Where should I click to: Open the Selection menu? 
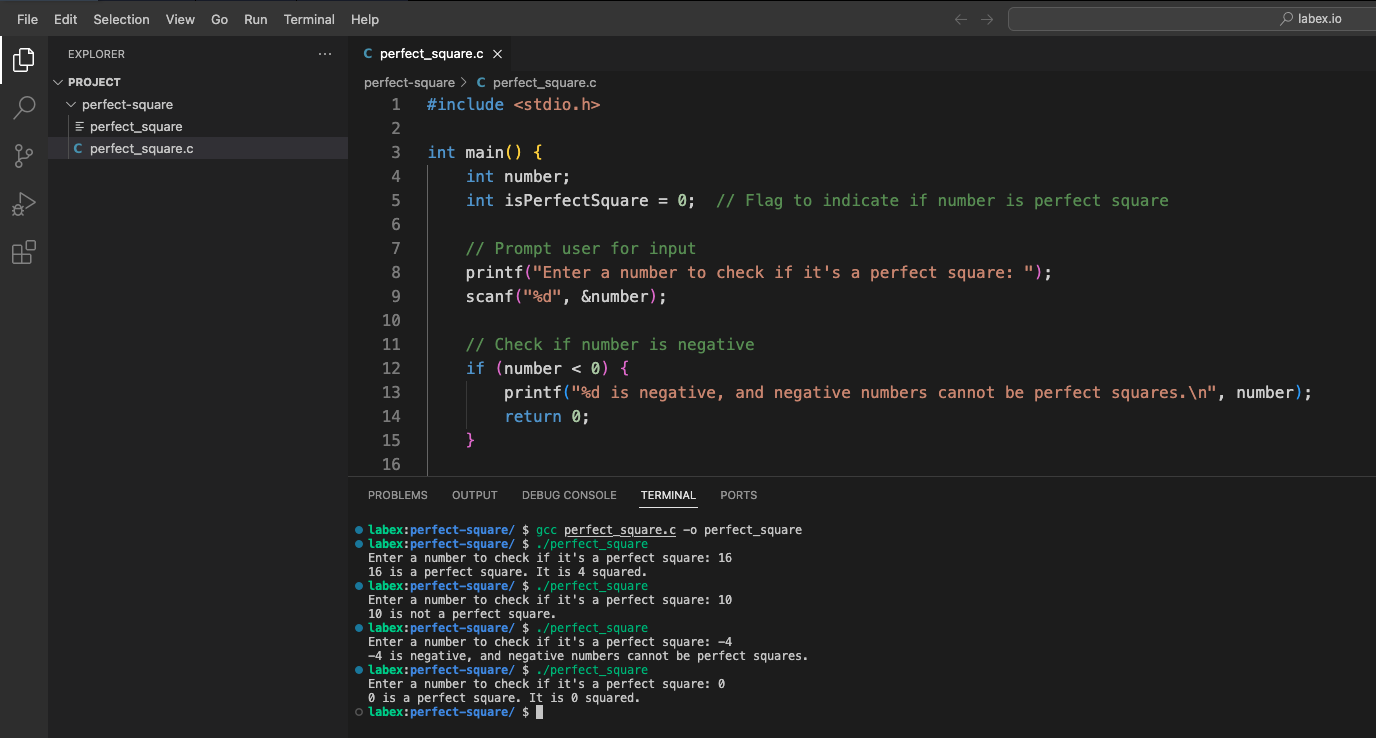tap(121, 19)
